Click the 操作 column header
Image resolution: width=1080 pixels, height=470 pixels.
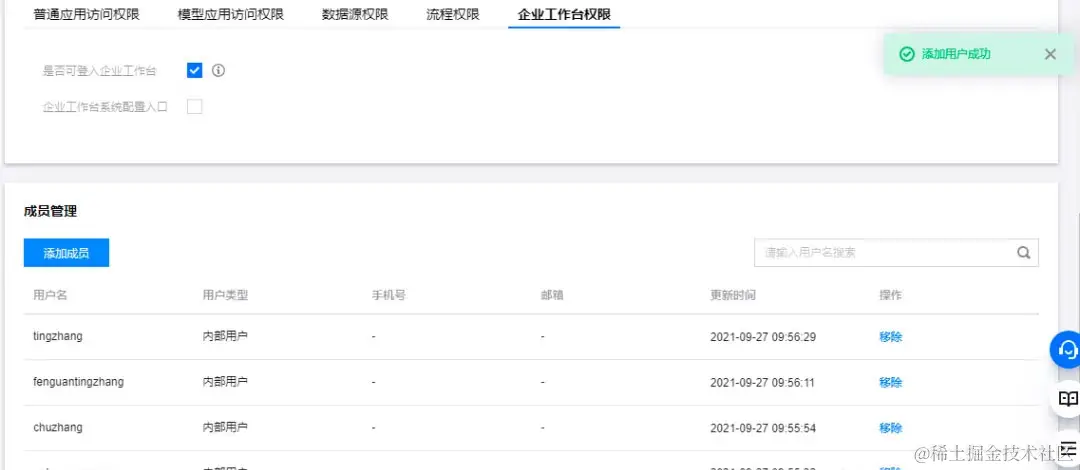point(891,296)
